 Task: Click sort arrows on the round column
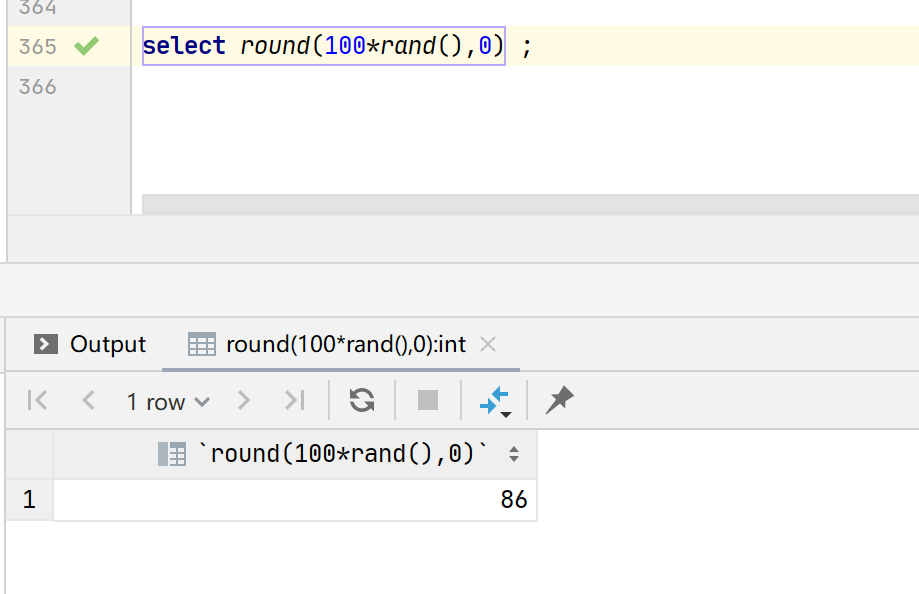(x=514, y=454)
